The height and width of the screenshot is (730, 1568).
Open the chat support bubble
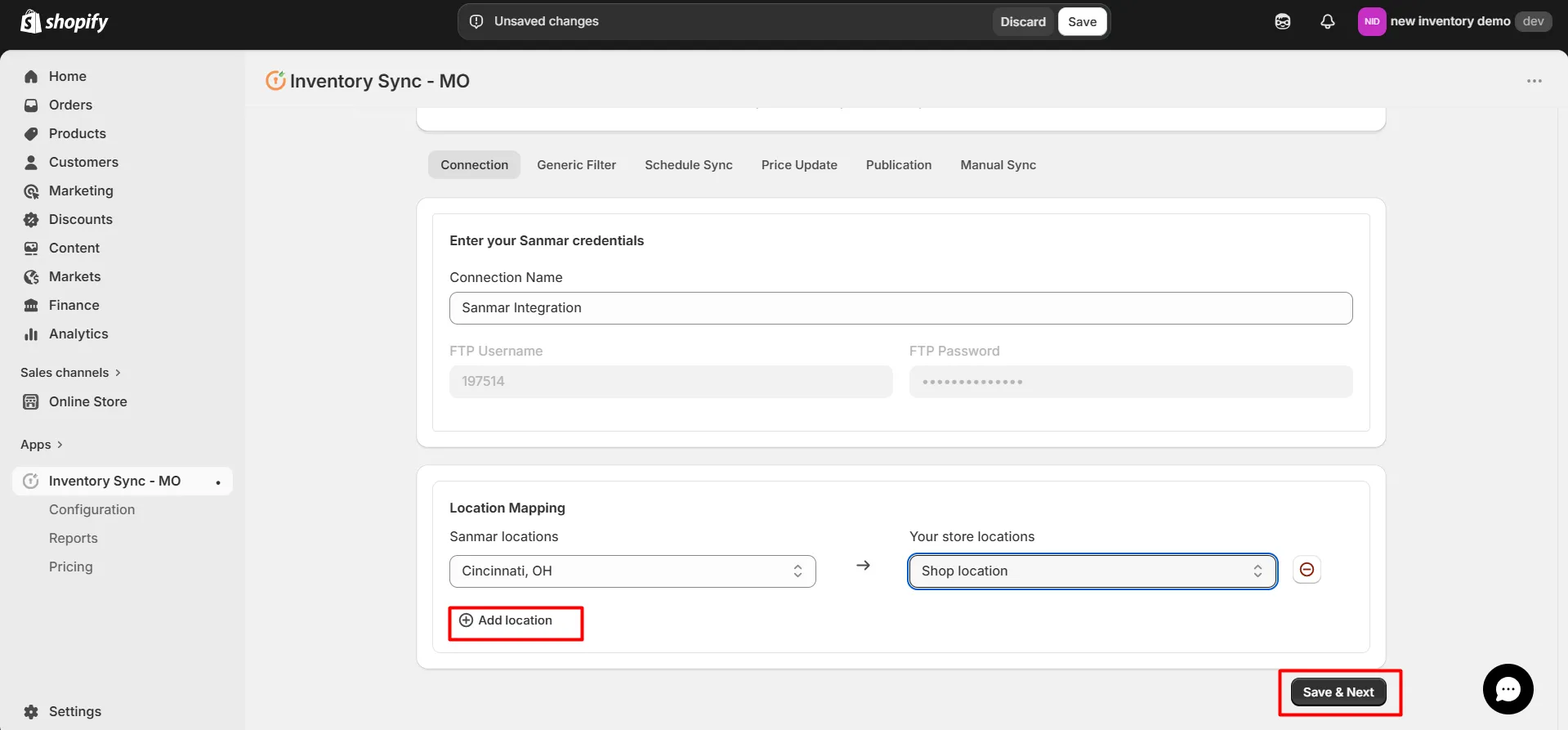point(1508,689)
